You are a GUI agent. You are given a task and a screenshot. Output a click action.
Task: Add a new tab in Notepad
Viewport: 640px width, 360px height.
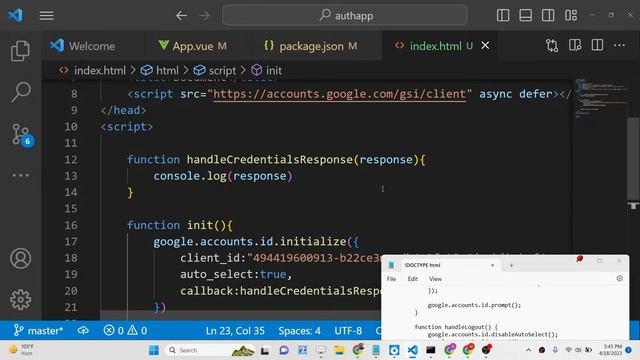pyautogui.click(x=511, y=265)
